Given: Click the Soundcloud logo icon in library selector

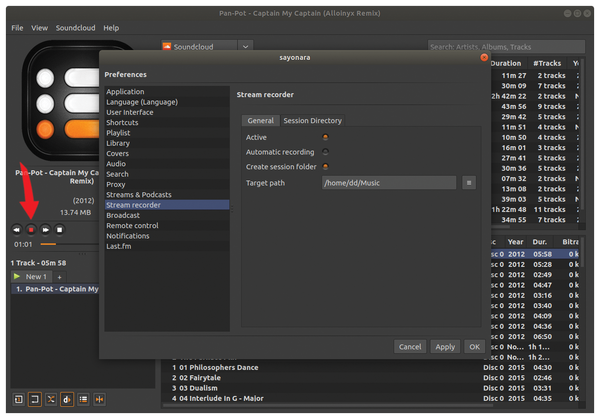Looking at the screenshot, I should point(167,47).
